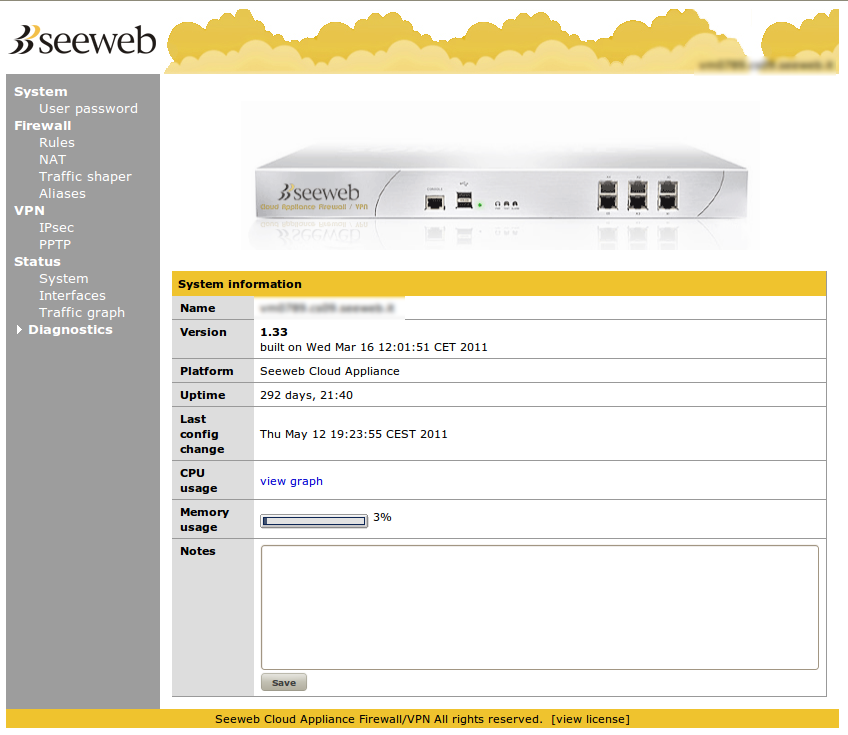848x735 pixels.
Task: Click the Uptime row label
Action: click(203, 395)
